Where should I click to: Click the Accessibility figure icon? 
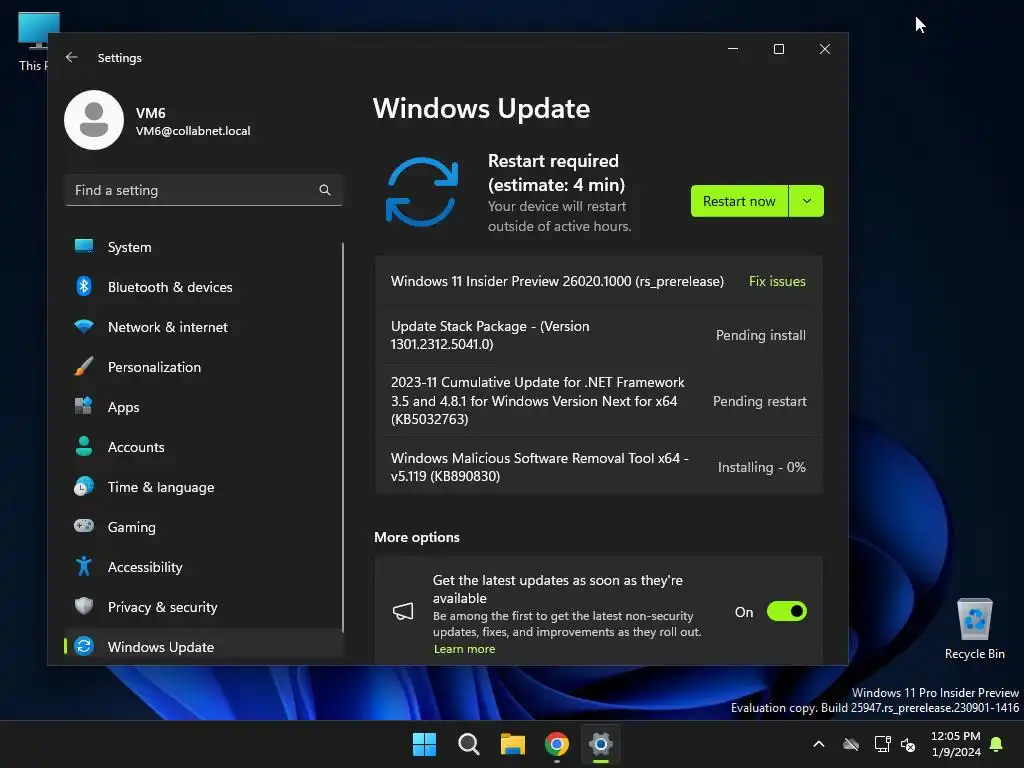[x=84, y=566]
